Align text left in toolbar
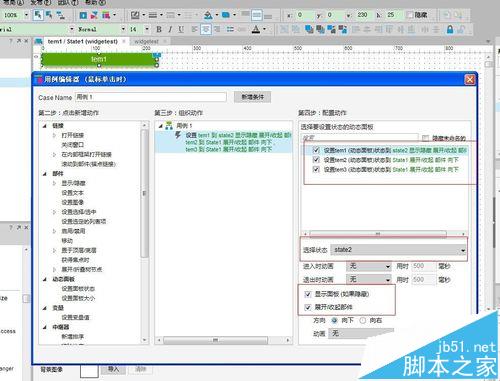The image size is (500, 381). click(x=195, y=29)
